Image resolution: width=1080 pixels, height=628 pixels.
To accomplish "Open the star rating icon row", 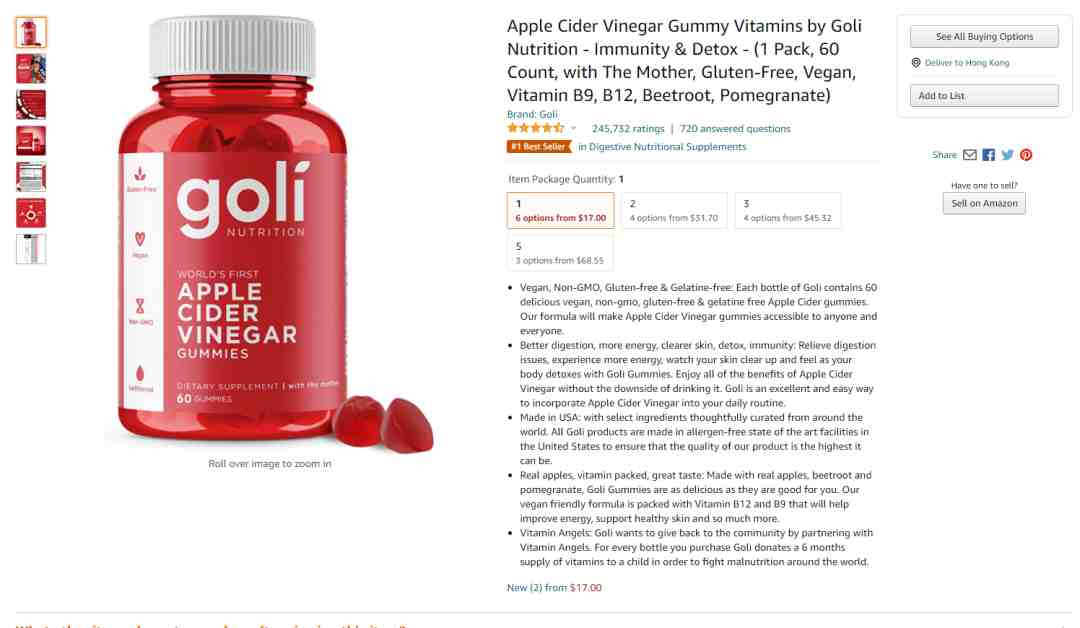I will [x=535, y=128].
